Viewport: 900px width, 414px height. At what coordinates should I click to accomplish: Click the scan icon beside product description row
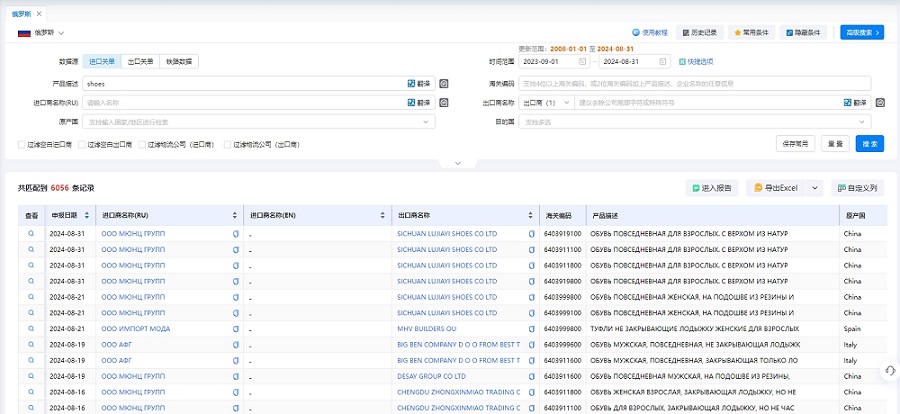[x=444, y=84]
